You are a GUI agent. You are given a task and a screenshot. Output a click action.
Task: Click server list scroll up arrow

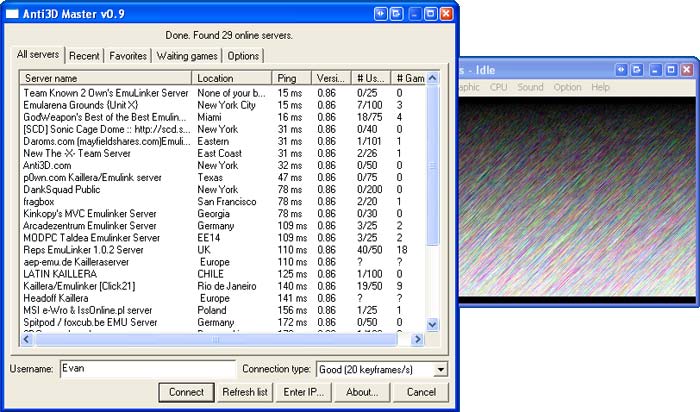pyautogui.click(x=432, y=78)
